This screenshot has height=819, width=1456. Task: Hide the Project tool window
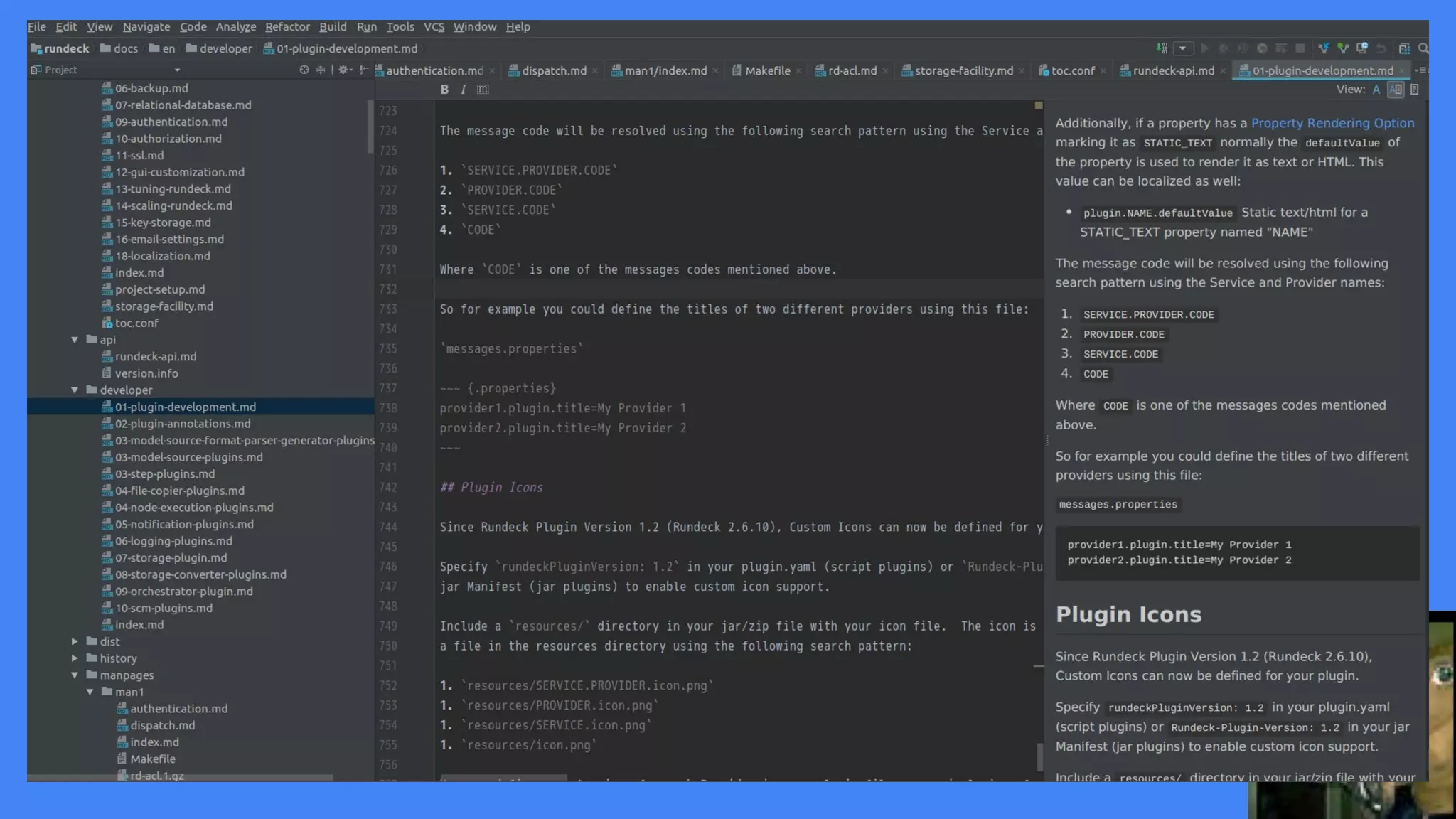364,70
